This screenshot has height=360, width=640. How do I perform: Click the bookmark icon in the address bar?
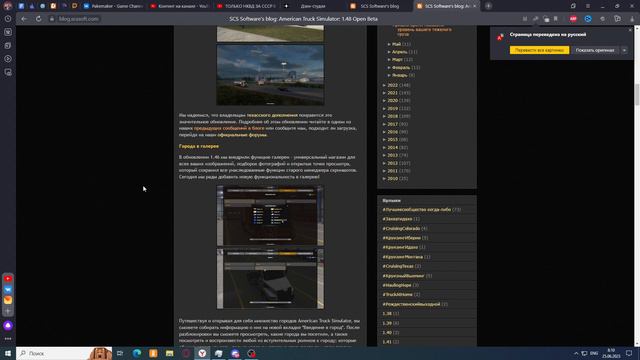556,19
